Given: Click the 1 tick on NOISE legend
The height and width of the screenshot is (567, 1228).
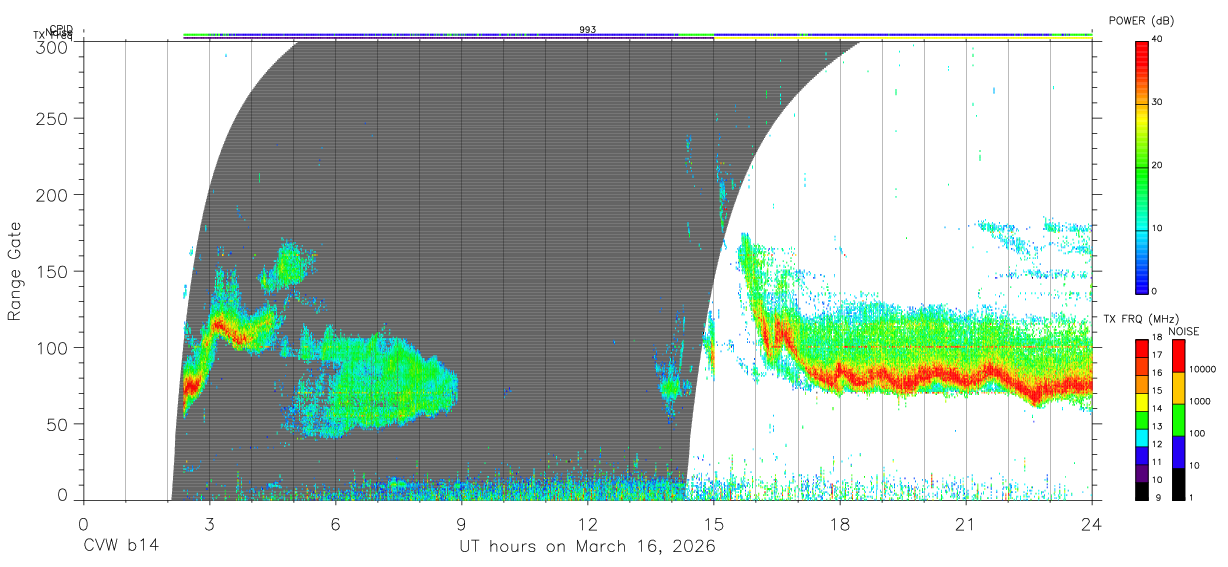Looking at the screenshot, I should [x=1189, y=498].
